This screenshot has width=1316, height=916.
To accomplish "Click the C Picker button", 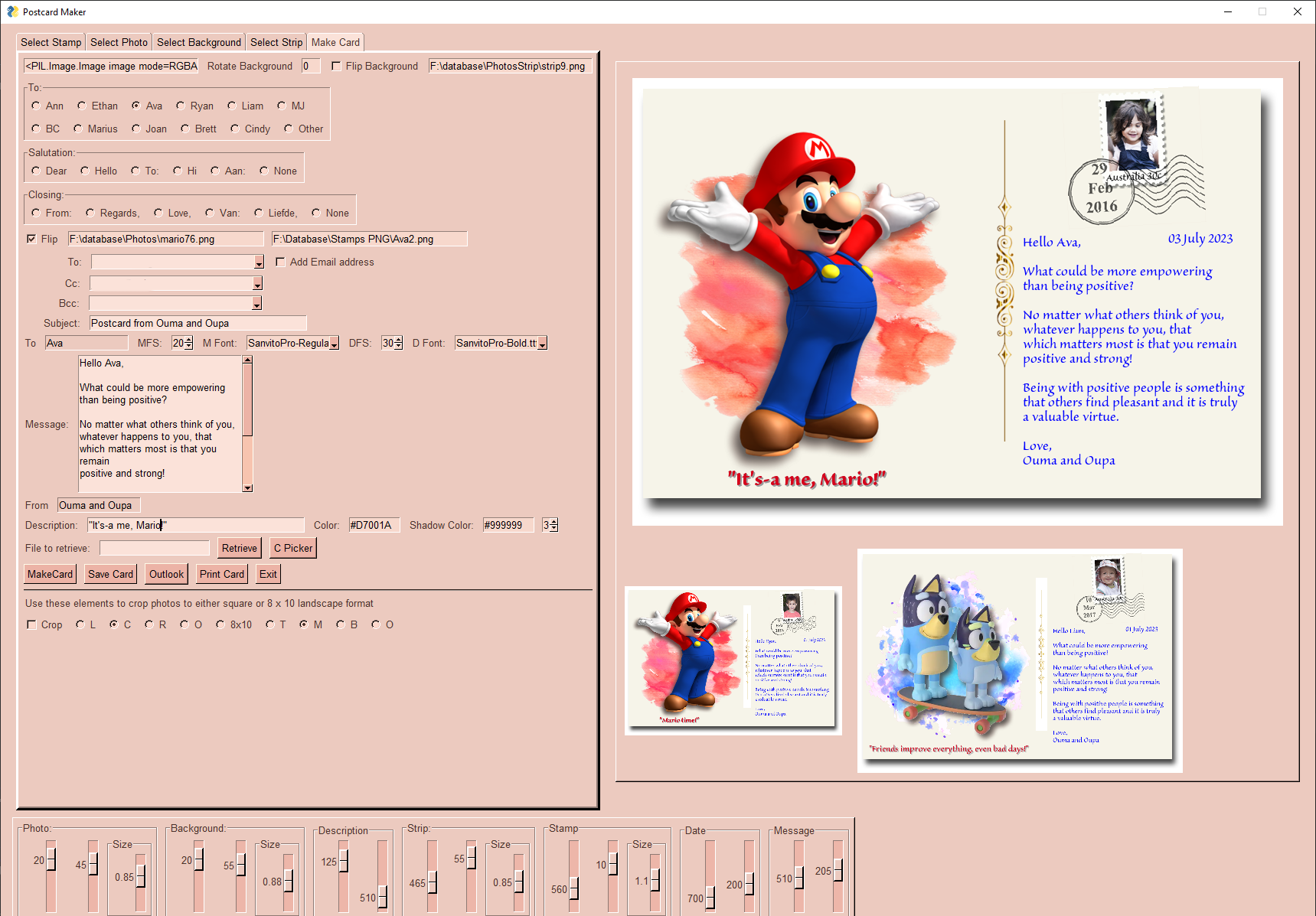I will [293, 548].
